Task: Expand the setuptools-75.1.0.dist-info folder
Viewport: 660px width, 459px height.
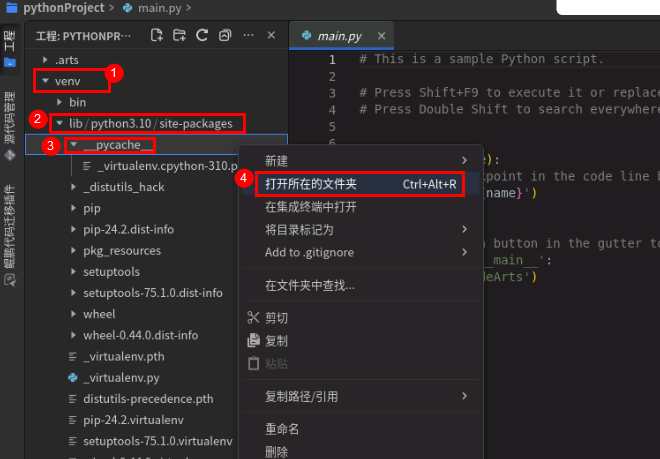Action: tap(74, 293)
